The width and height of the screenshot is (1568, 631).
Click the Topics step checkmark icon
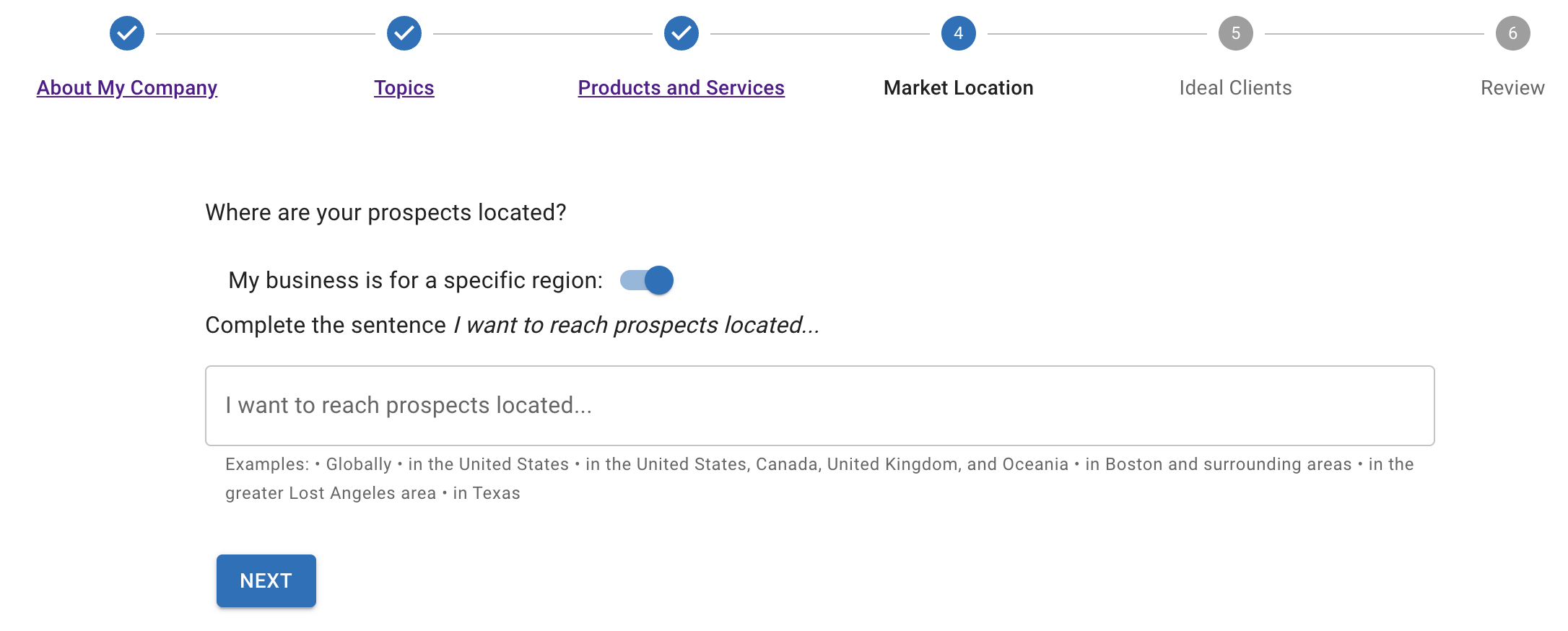pyautogui.click(x=404, y=33)
